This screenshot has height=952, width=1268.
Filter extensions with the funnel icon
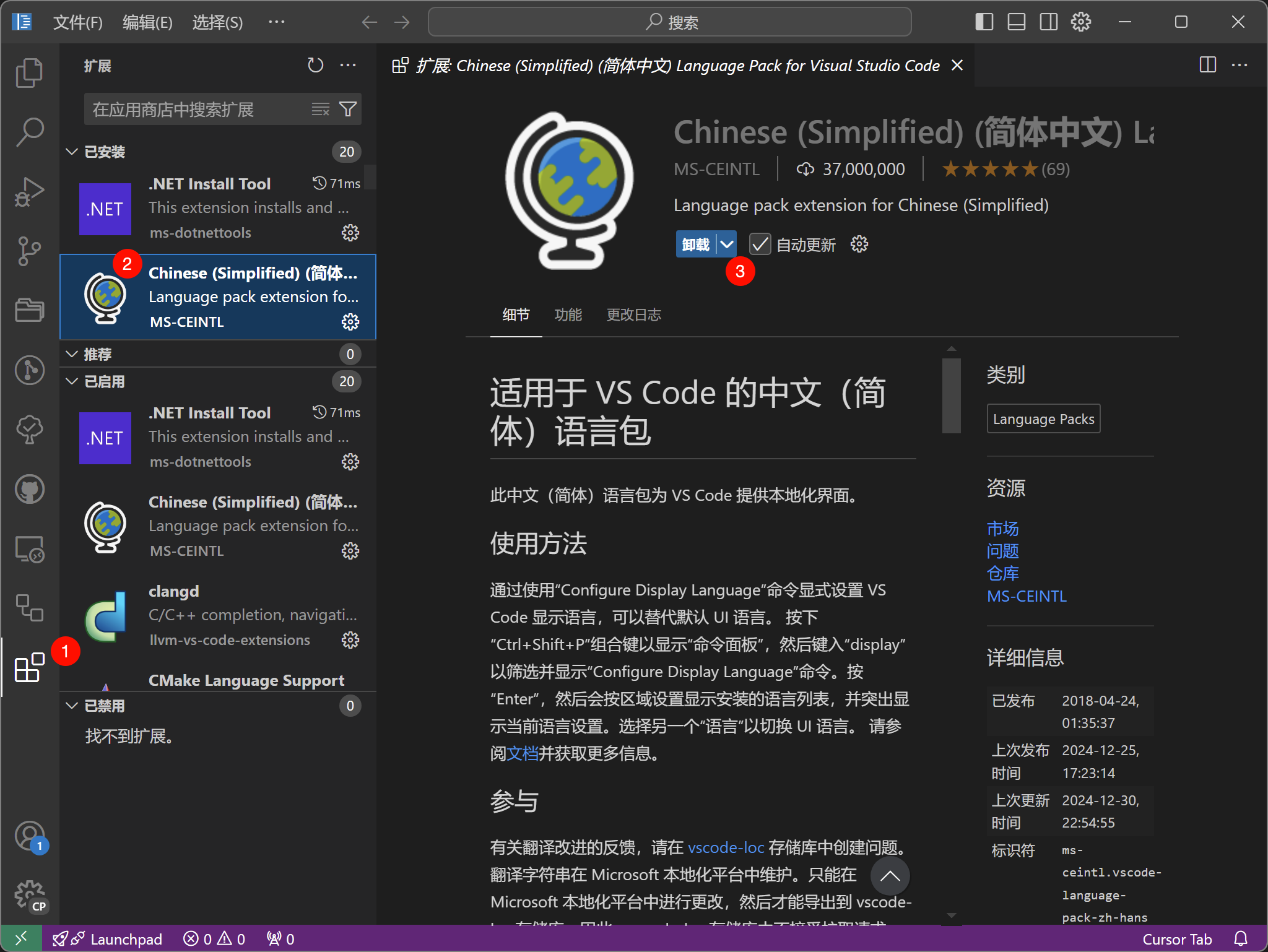pyautogui.click(x=348, y=110)
